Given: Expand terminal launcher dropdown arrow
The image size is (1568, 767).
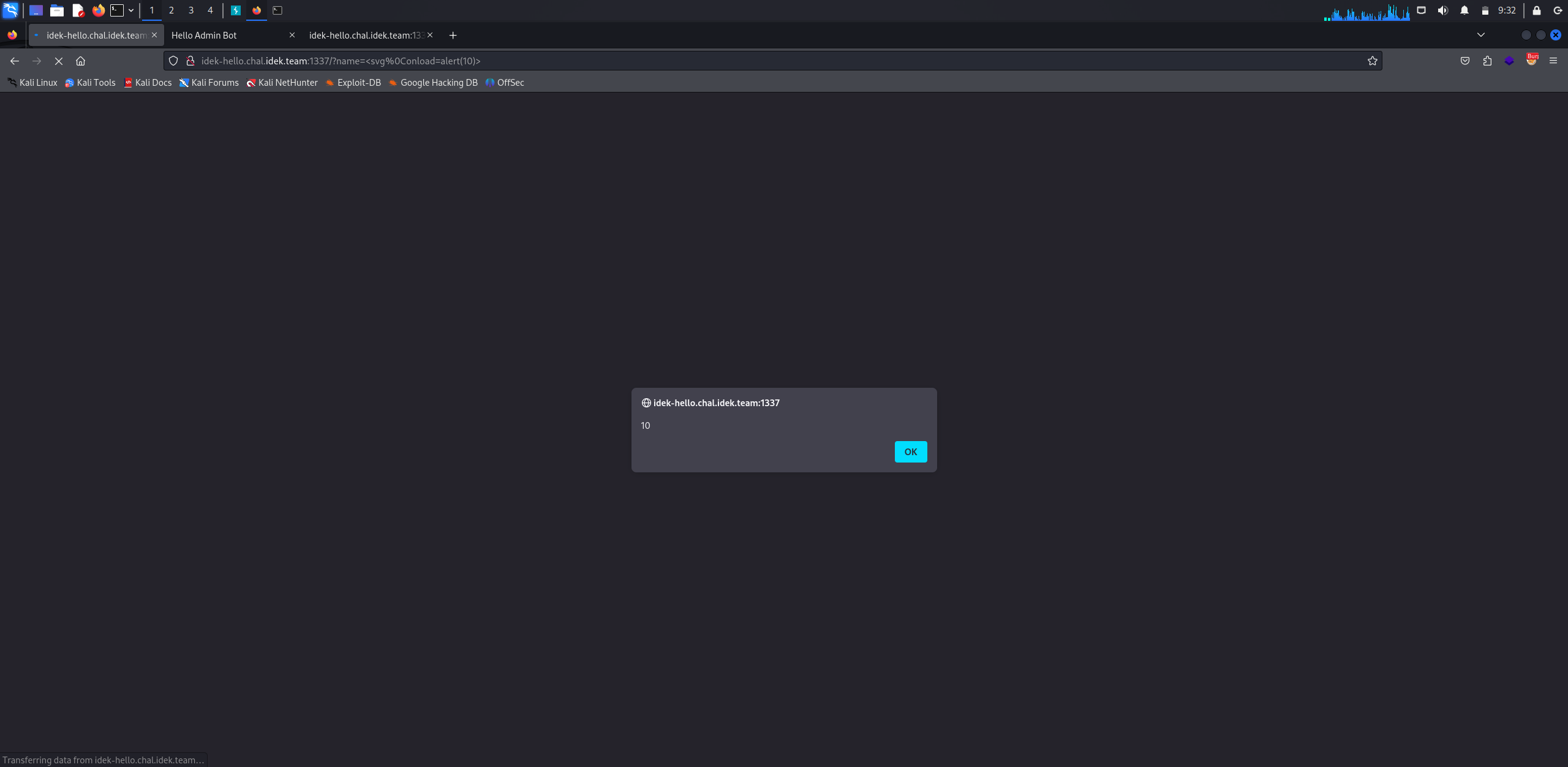Looking at the screenshot, I should click(x=130, y=10).
